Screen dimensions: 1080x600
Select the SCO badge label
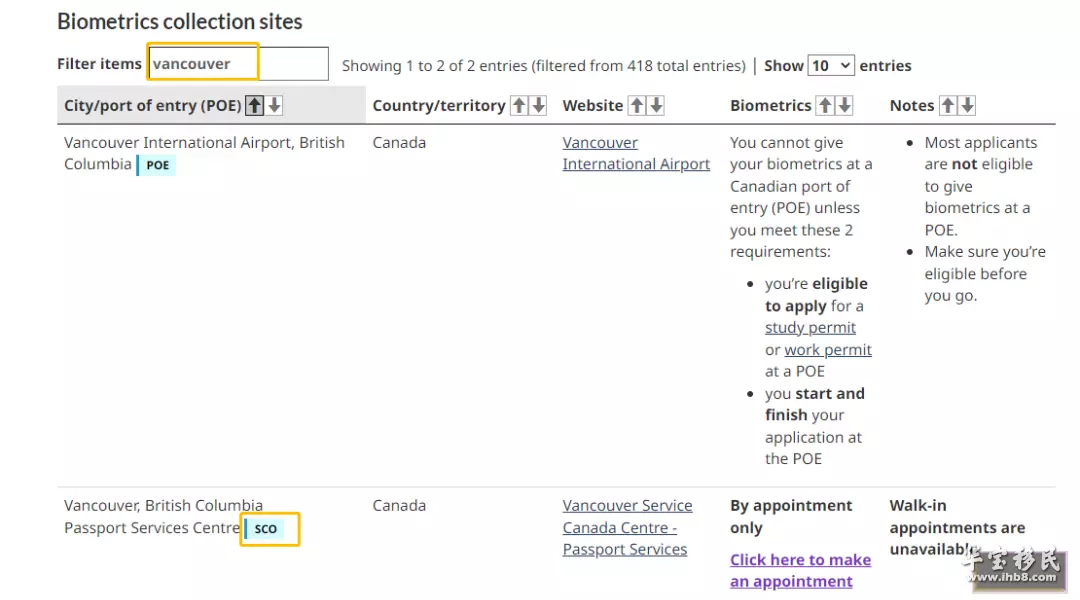[x=265, y=528]
